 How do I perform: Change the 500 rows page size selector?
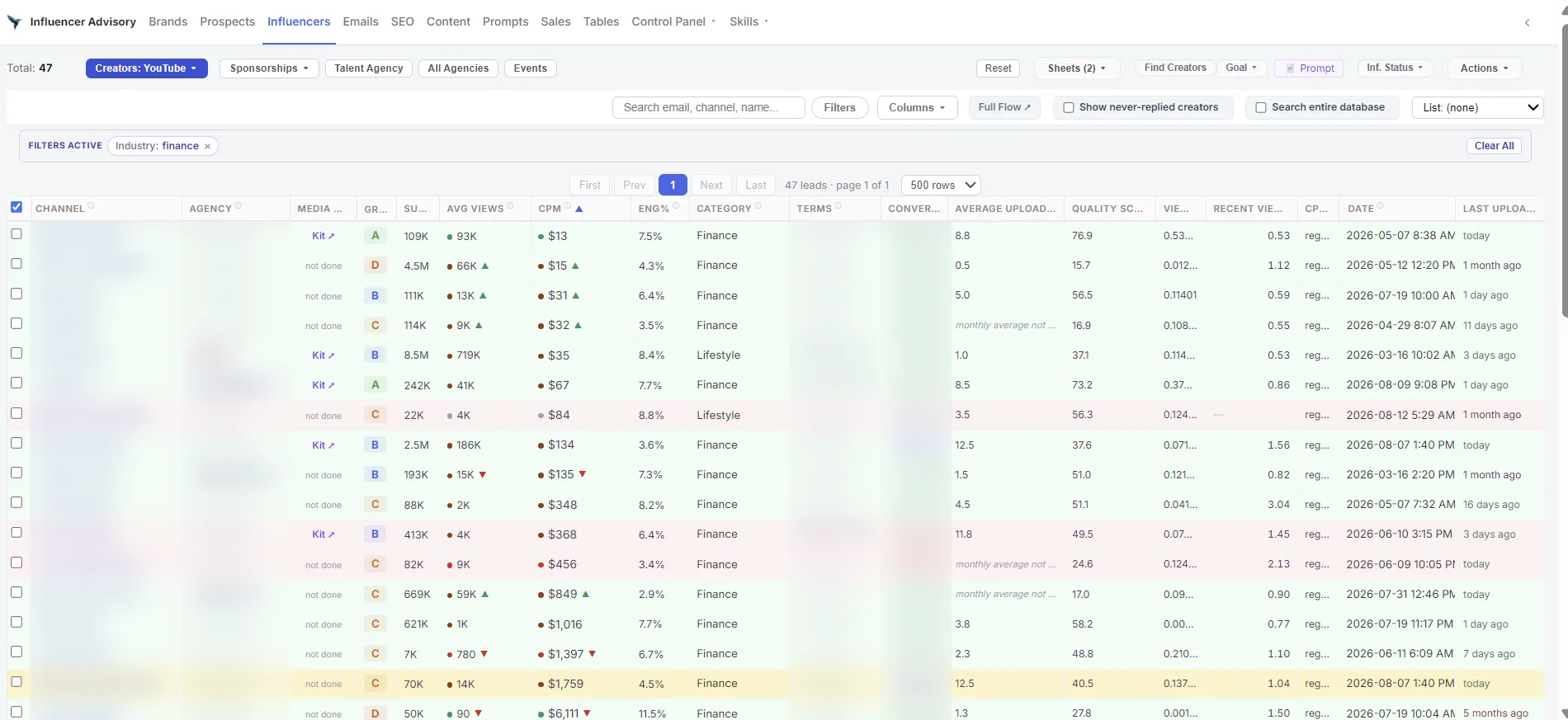pyautogui.click(x=941, y=185)
